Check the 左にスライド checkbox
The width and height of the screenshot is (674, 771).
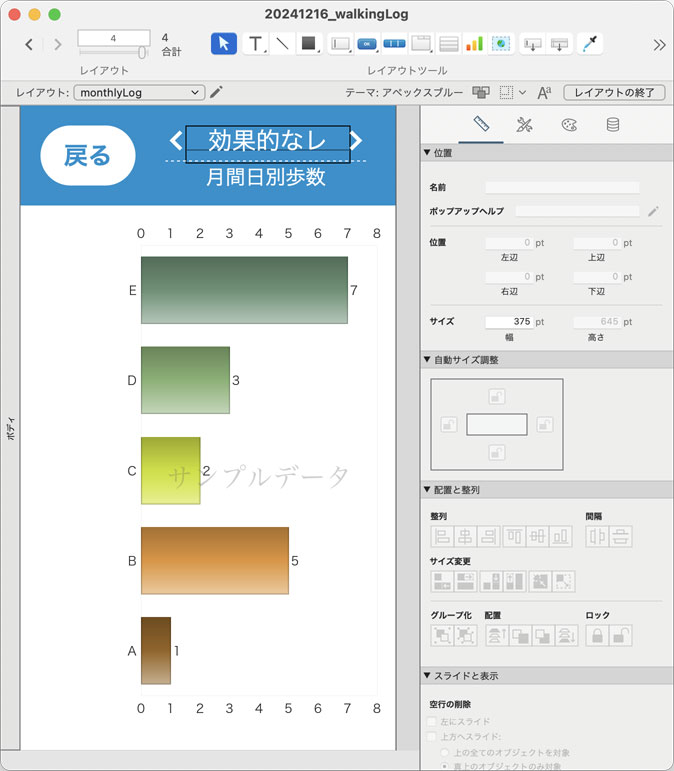tap(432, 721)
